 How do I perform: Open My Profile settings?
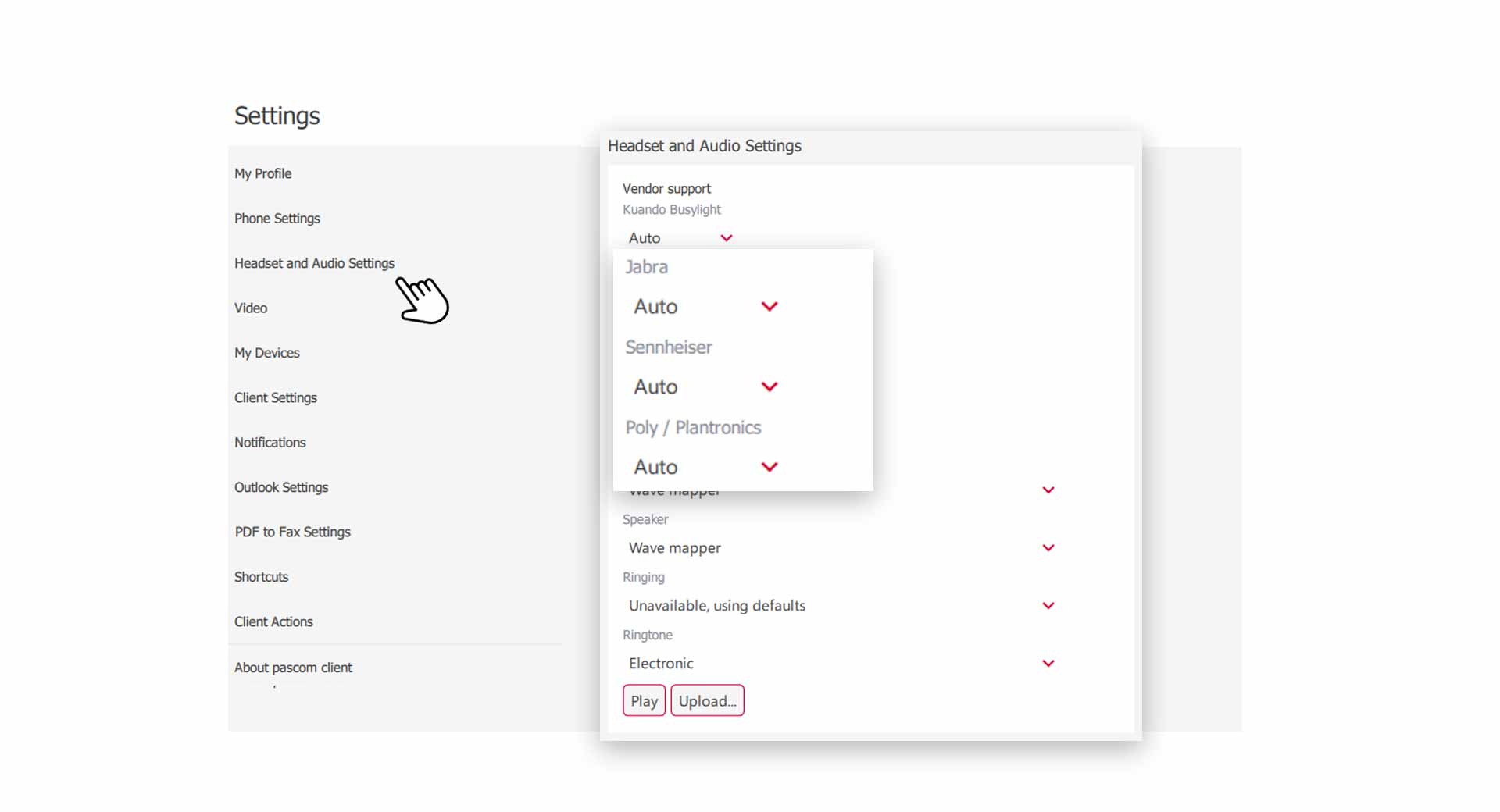262,173
